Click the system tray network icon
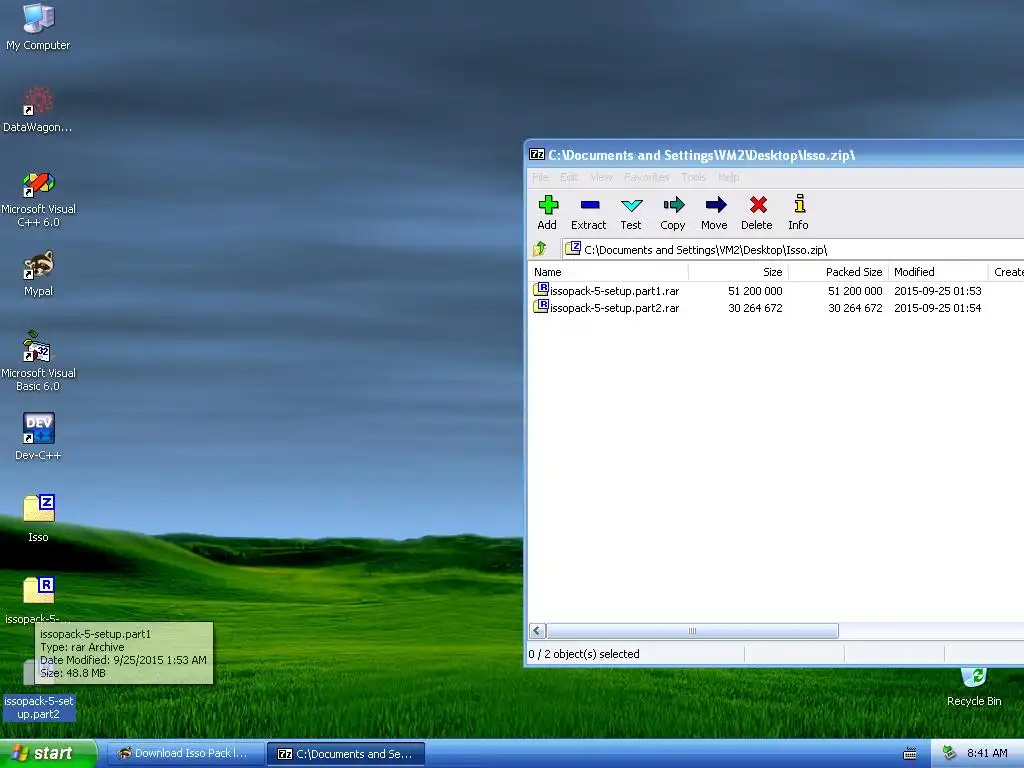 [949, 753]
